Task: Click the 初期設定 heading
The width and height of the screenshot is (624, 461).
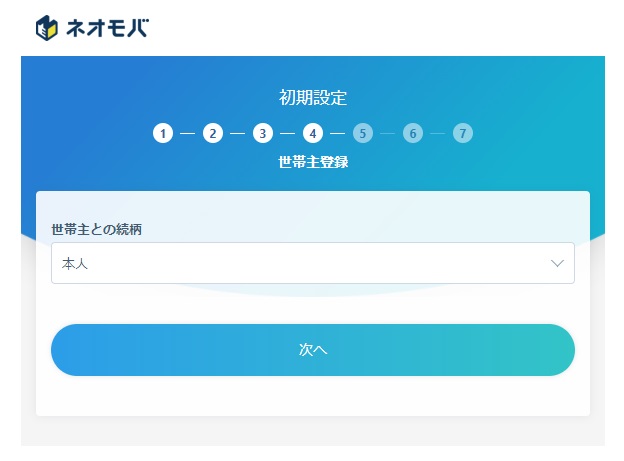Action: [313, 98]
